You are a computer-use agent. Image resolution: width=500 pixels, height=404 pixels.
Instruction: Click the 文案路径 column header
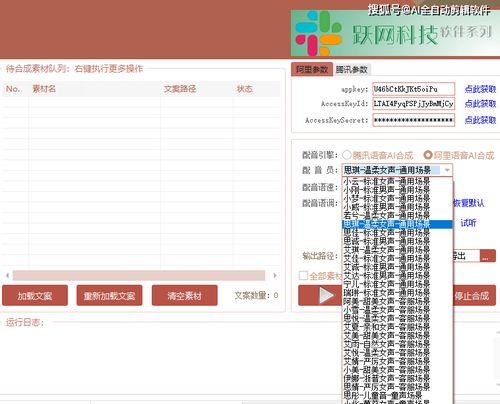(197, 89)
